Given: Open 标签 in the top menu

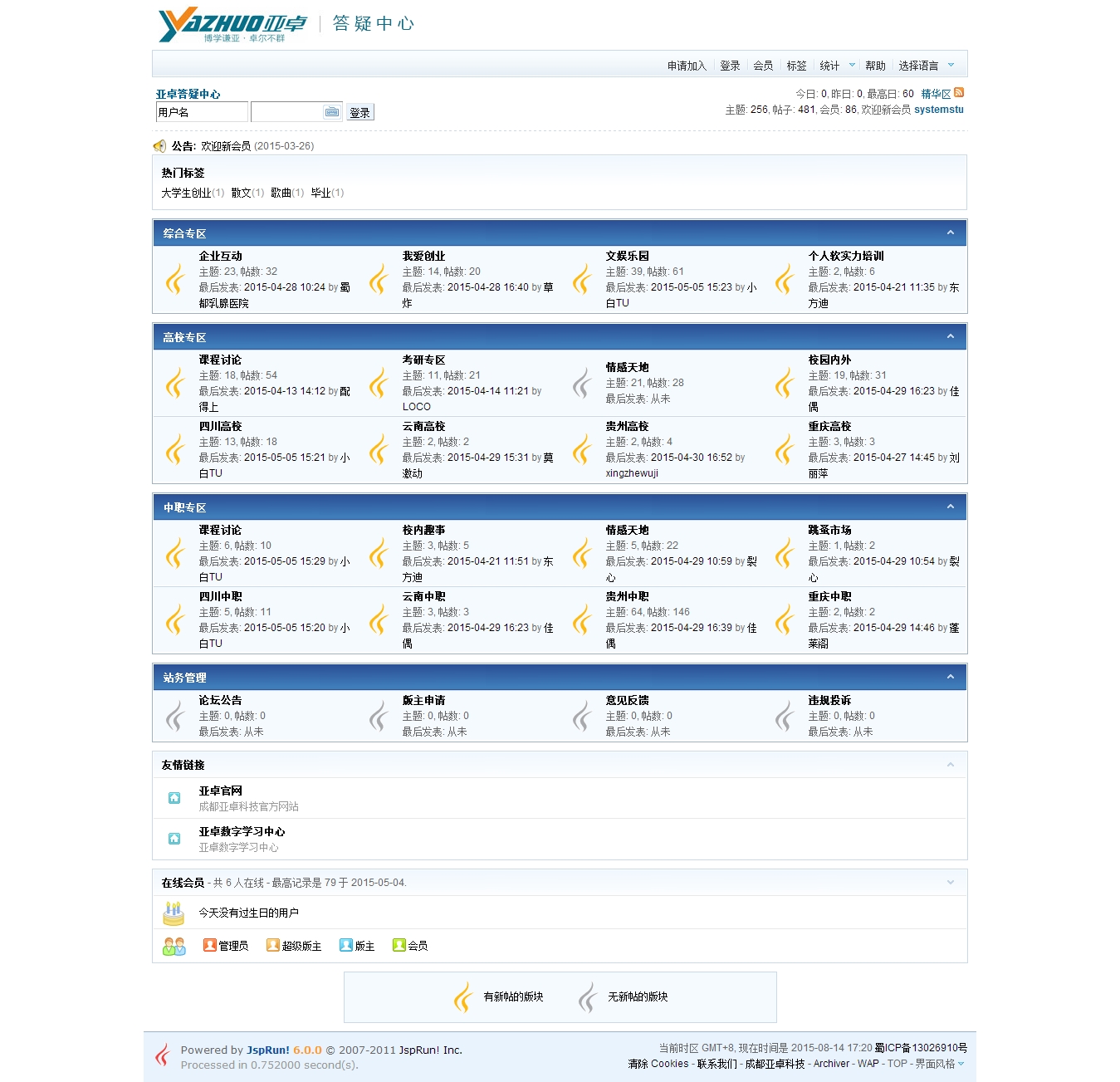Looking at the screenshot, I should coord(796,66).
